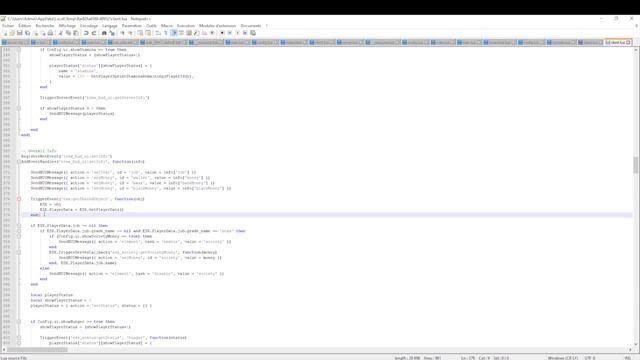Open the Recherche menu
Image resolution: width=640 pixels, height=360 pixels.
click(45, 26)
